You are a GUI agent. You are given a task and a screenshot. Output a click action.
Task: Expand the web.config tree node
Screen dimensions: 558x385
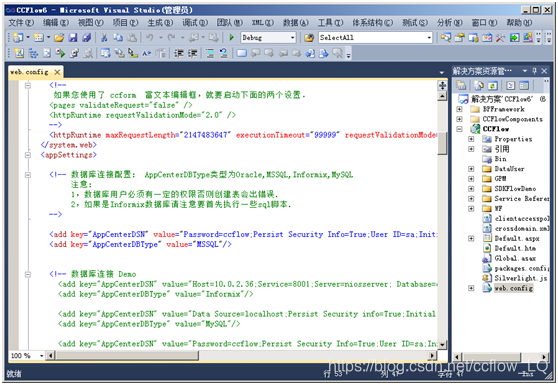click(x=471, y=288)
